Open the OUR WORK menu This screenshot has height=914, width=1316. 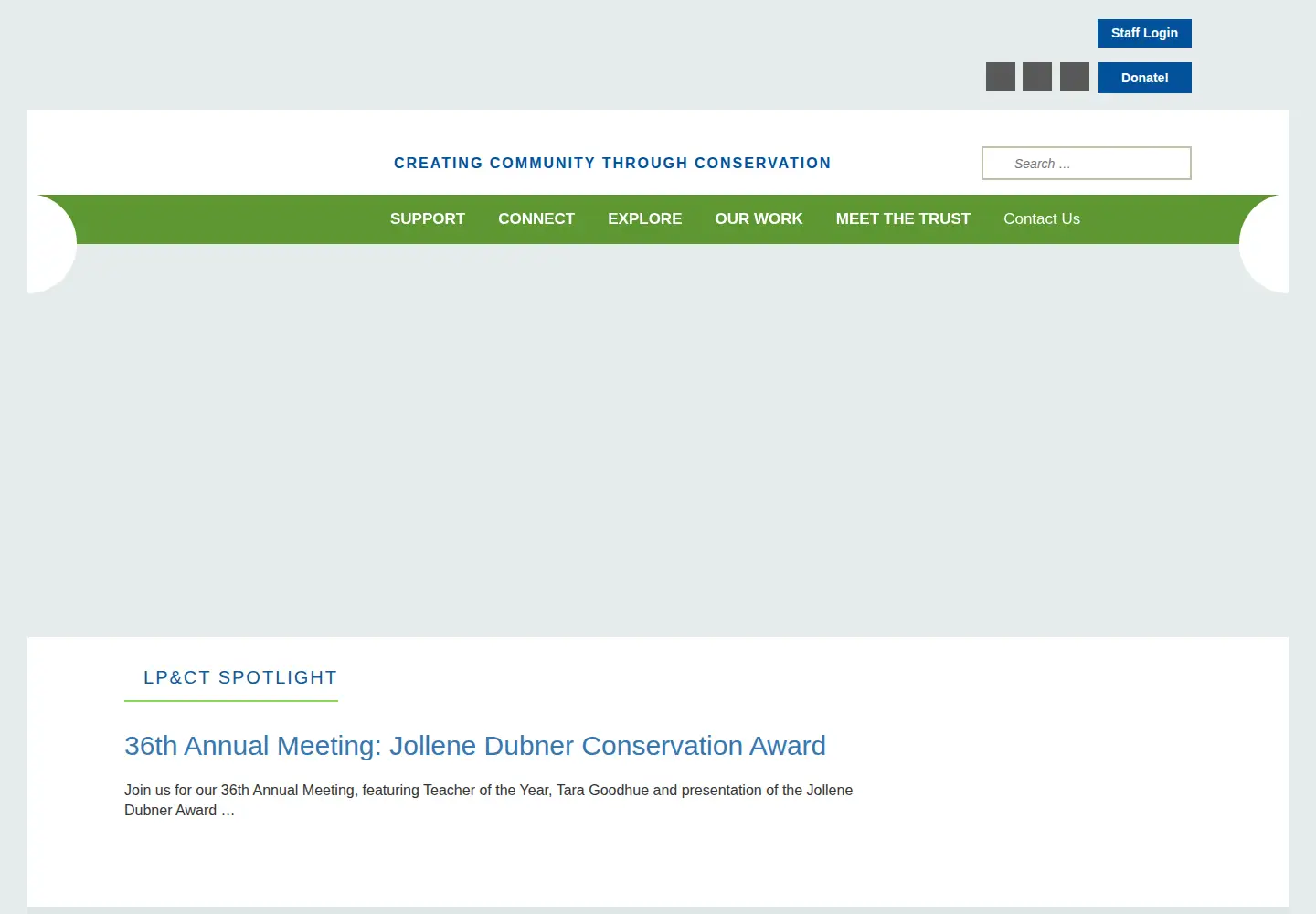(759, 219)
